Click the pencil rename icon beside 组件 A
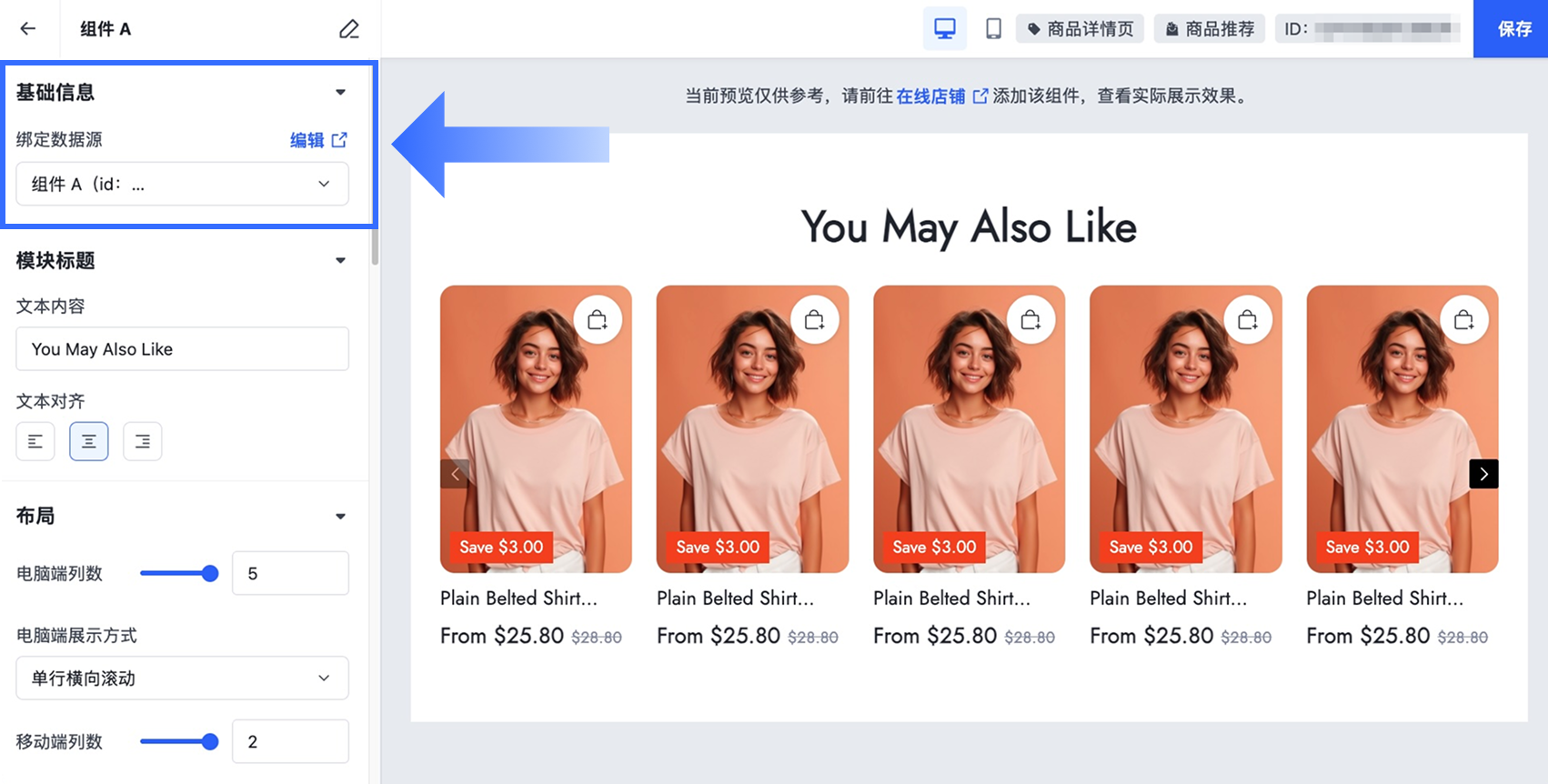Viewport: 1548px width, 784px height. (349, 29)
